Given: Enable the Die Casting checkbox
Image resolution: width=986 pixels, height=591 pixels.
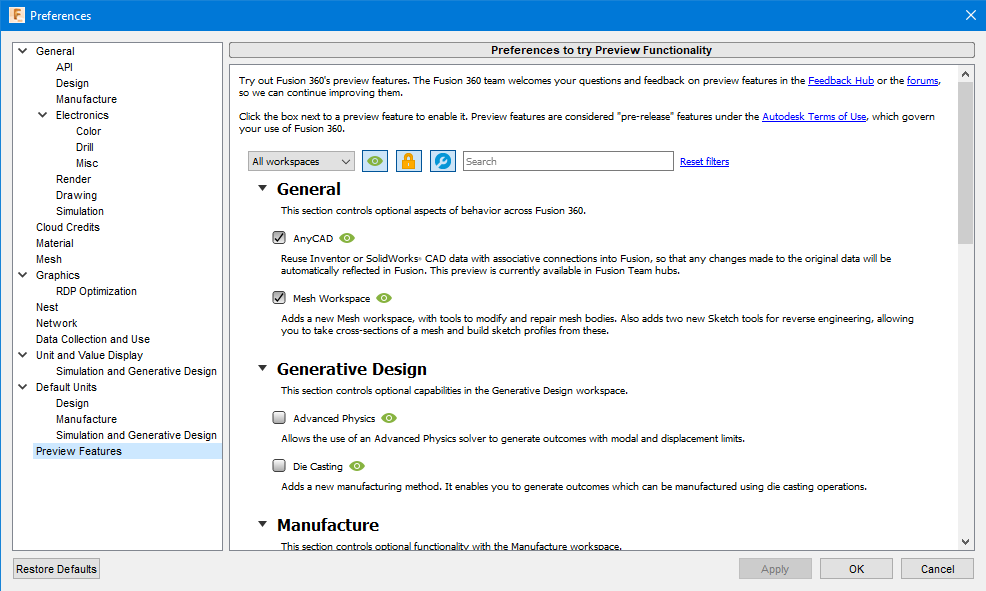Looking at the screenshot, I should pyautogui.click(x=279, y=465).
